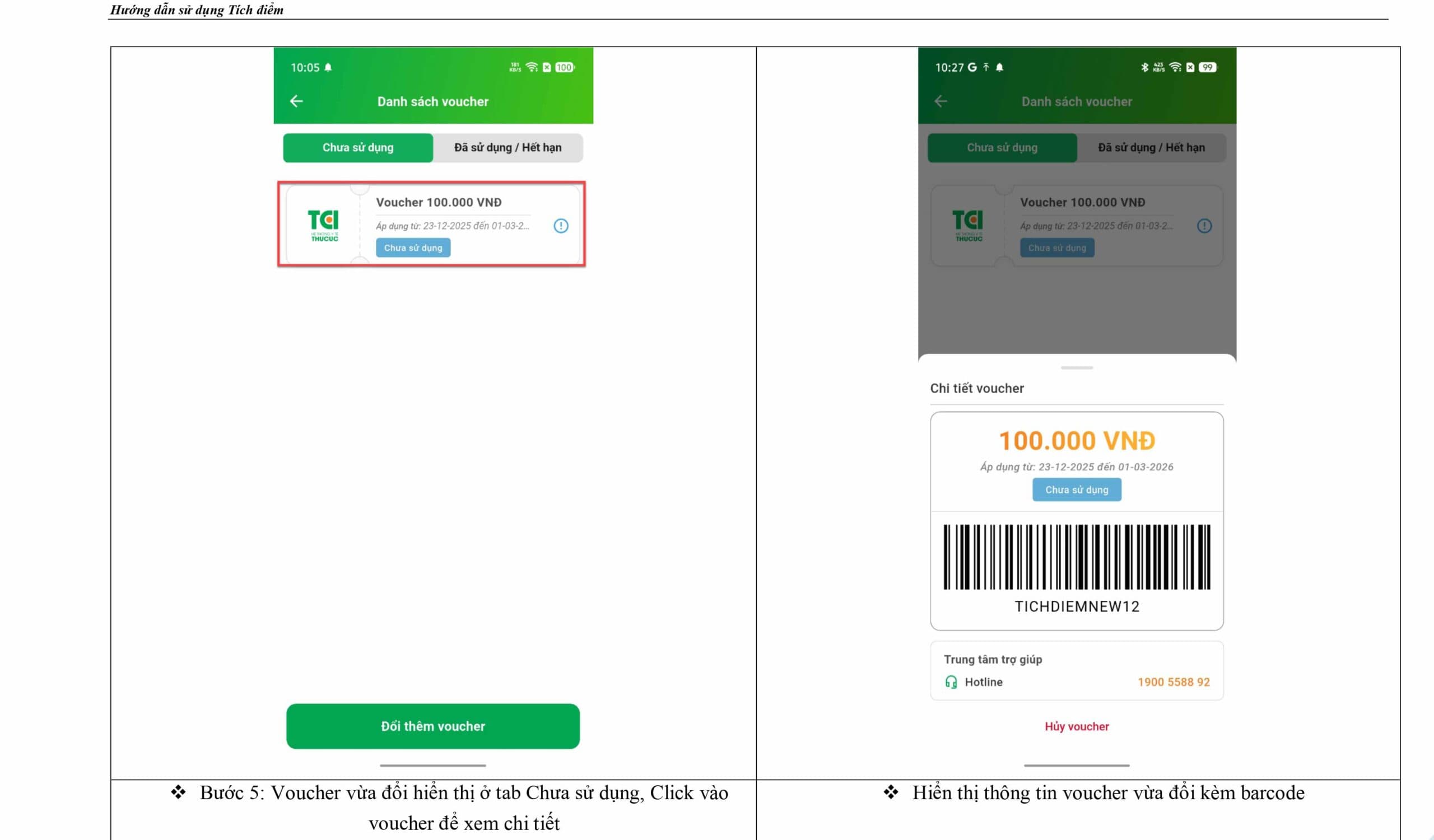Click the back arrow on right voucher screen
The image size is (1434, 840).
[x=941, y=101]
